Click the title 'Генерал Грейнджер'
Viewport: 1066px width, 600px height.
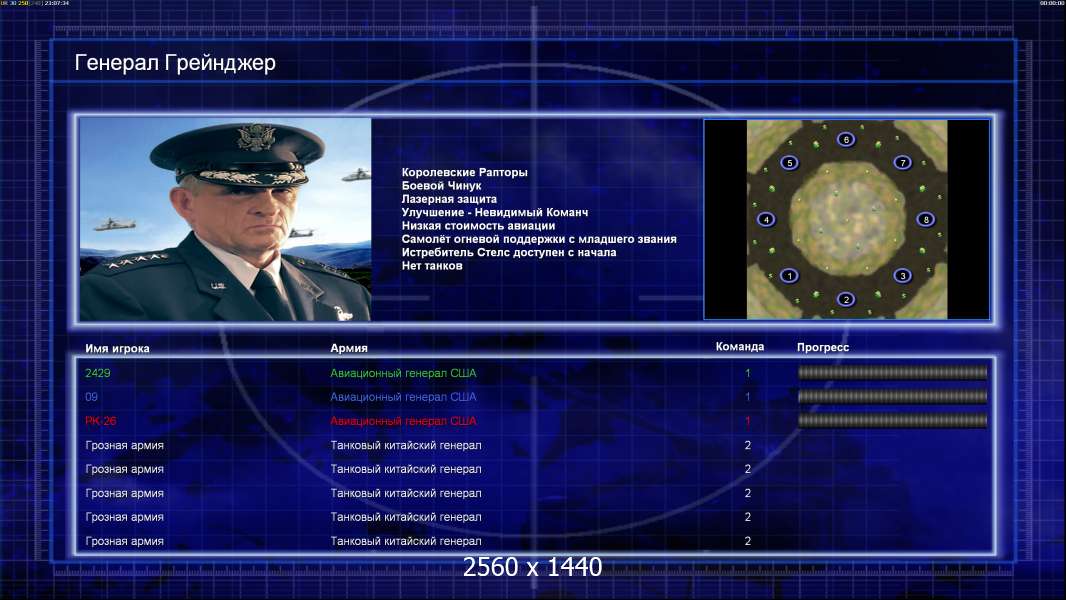pyautogui.click(x=175, y=63)
